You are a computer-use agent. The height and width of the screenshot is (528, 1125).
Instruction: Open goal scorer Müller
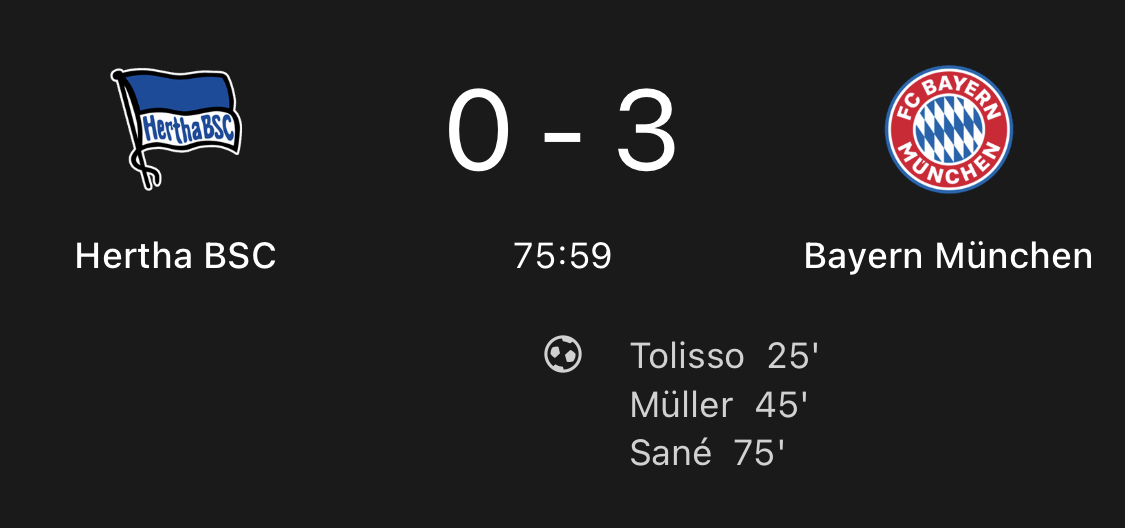click(681, 405)
